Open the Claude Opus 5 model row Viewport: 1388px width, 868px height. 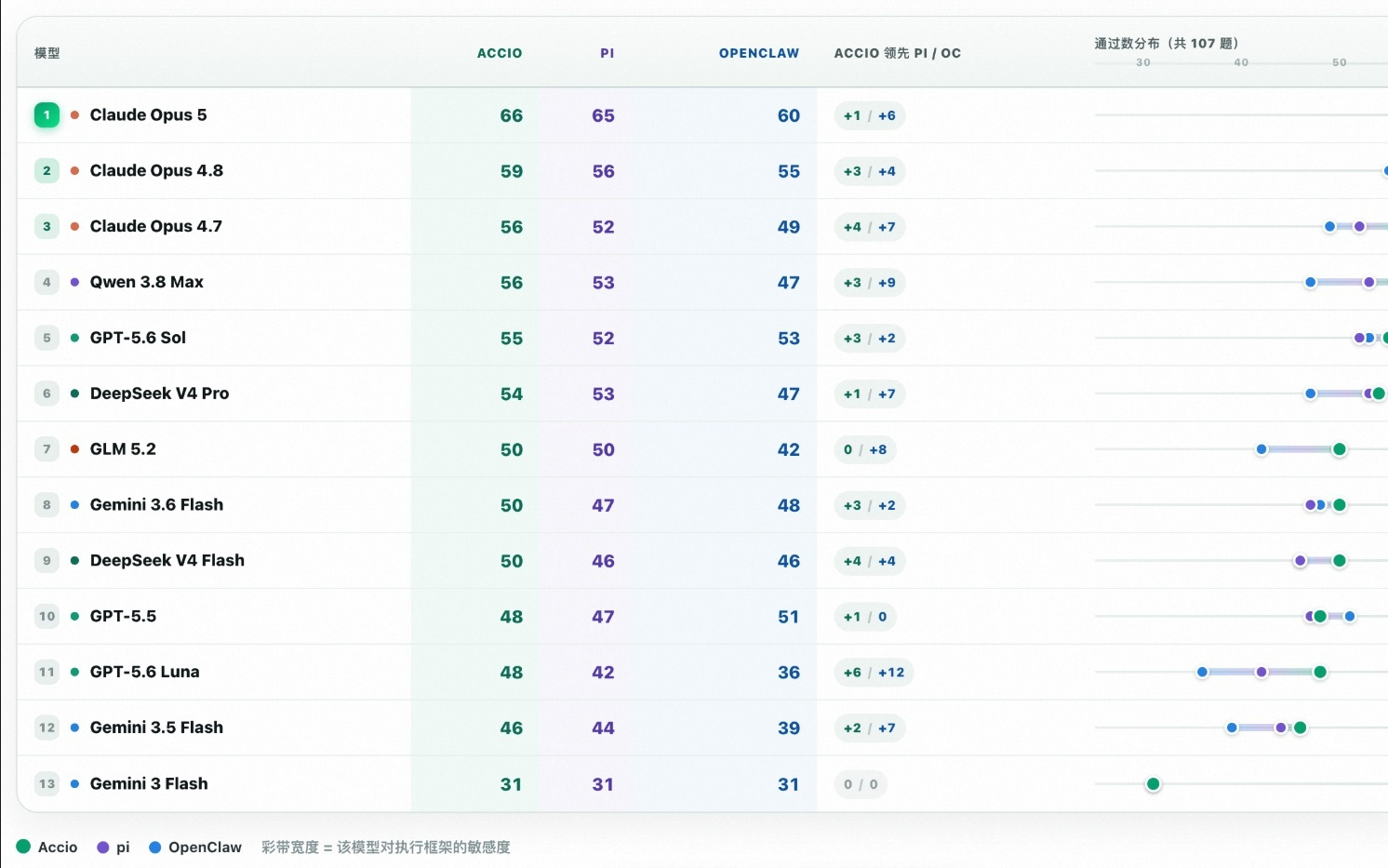click(x=702, y=115)
